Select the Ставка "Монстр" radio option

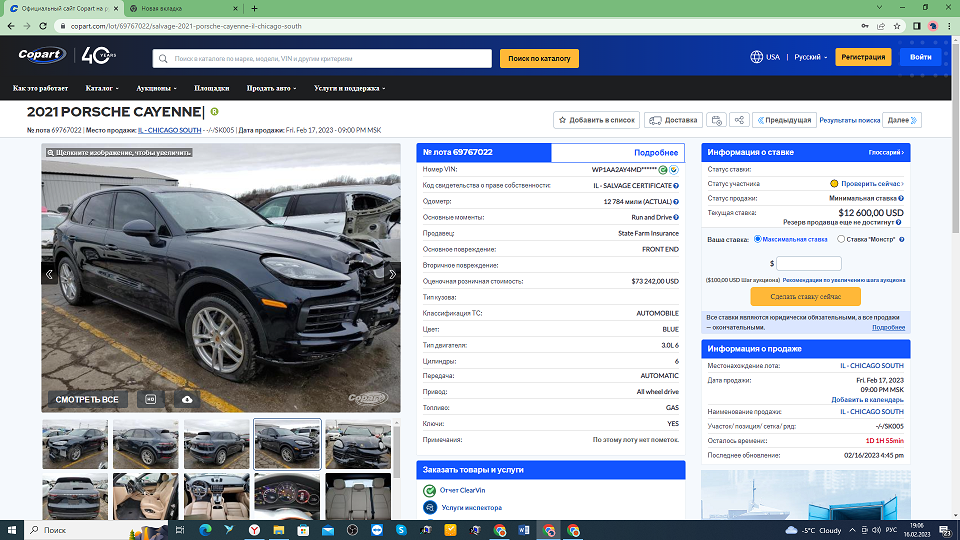pyautogui.click(x=841, y=239)
